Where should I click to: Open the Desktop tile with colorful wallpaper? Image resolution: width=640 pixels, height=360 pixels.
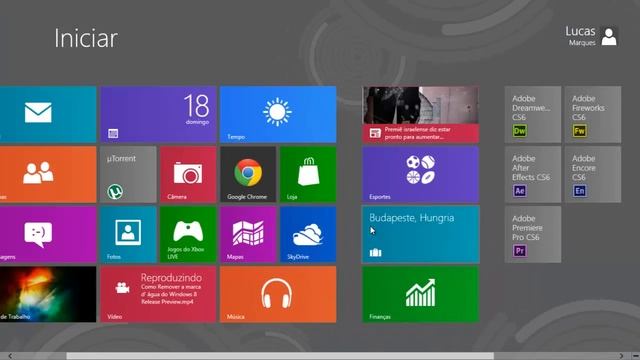click(48, 294)
